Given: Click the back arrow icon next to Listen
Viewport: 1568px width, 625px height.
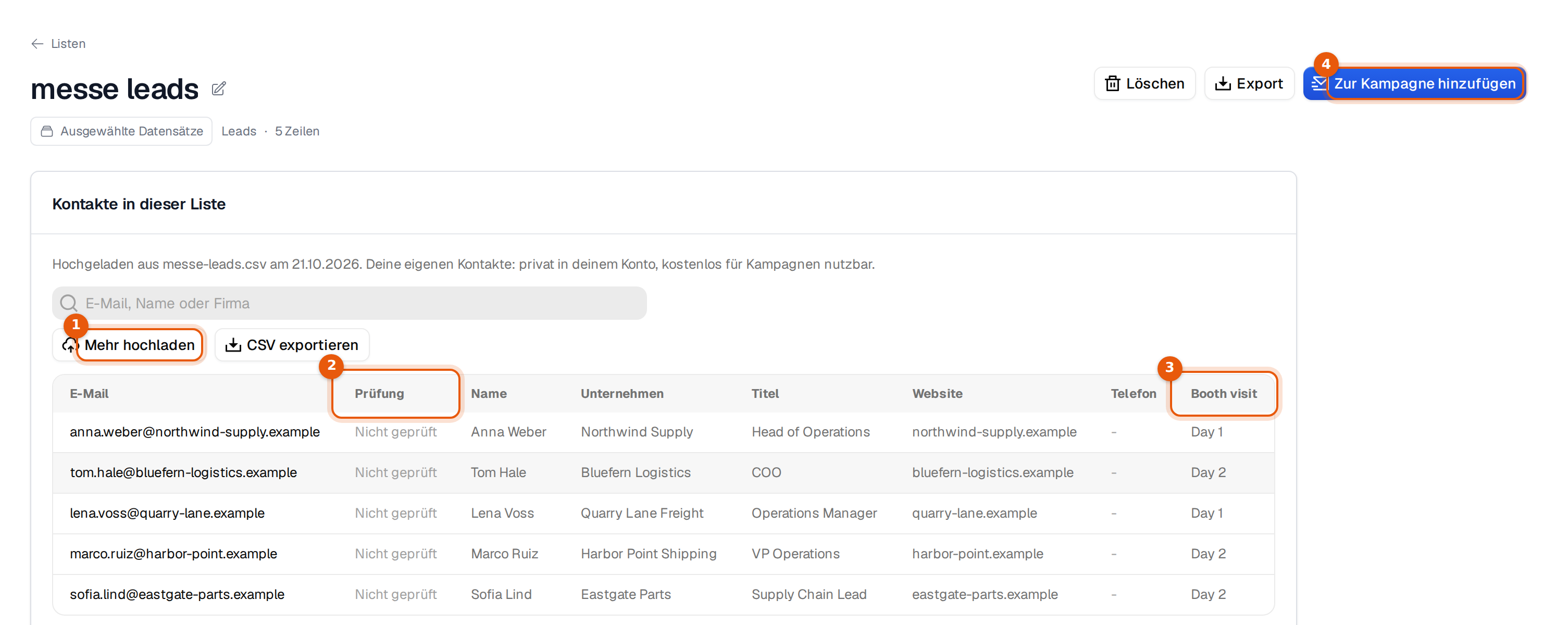Looking at the screenshot, I should [37, 44].
